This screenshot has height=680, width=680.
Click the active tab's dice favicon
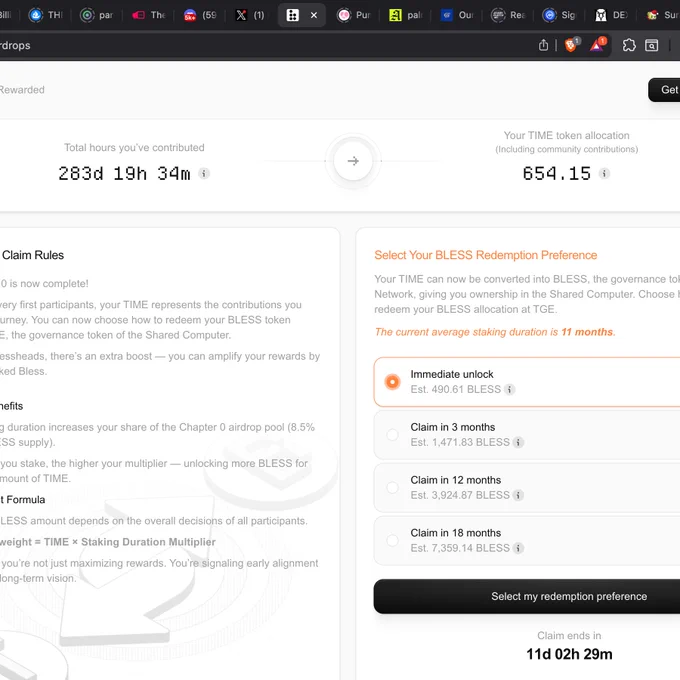292,15
